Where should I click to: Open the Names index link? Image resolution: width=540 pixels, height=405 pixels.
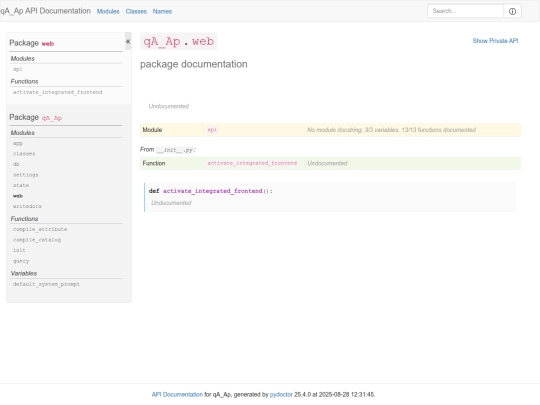(162, 11)
